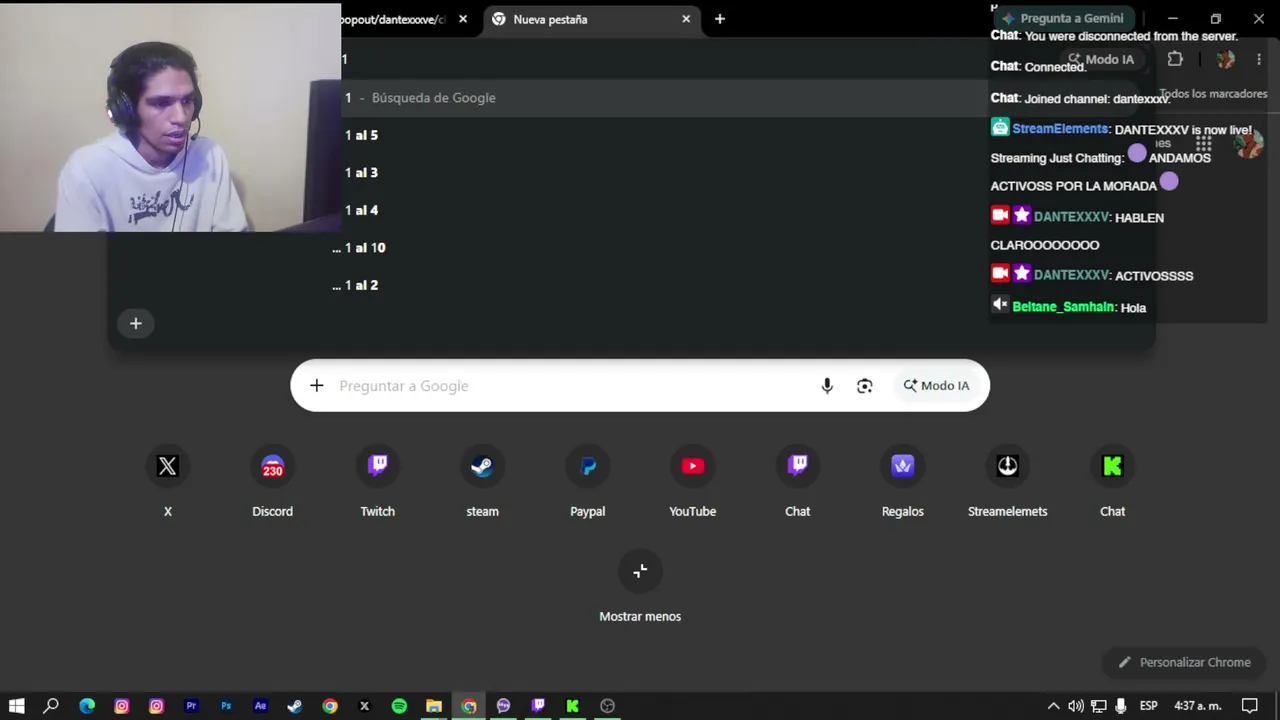1280x720 pixels.
Task: Open the Chrome three-dot menu
Action: [1259, 59]
